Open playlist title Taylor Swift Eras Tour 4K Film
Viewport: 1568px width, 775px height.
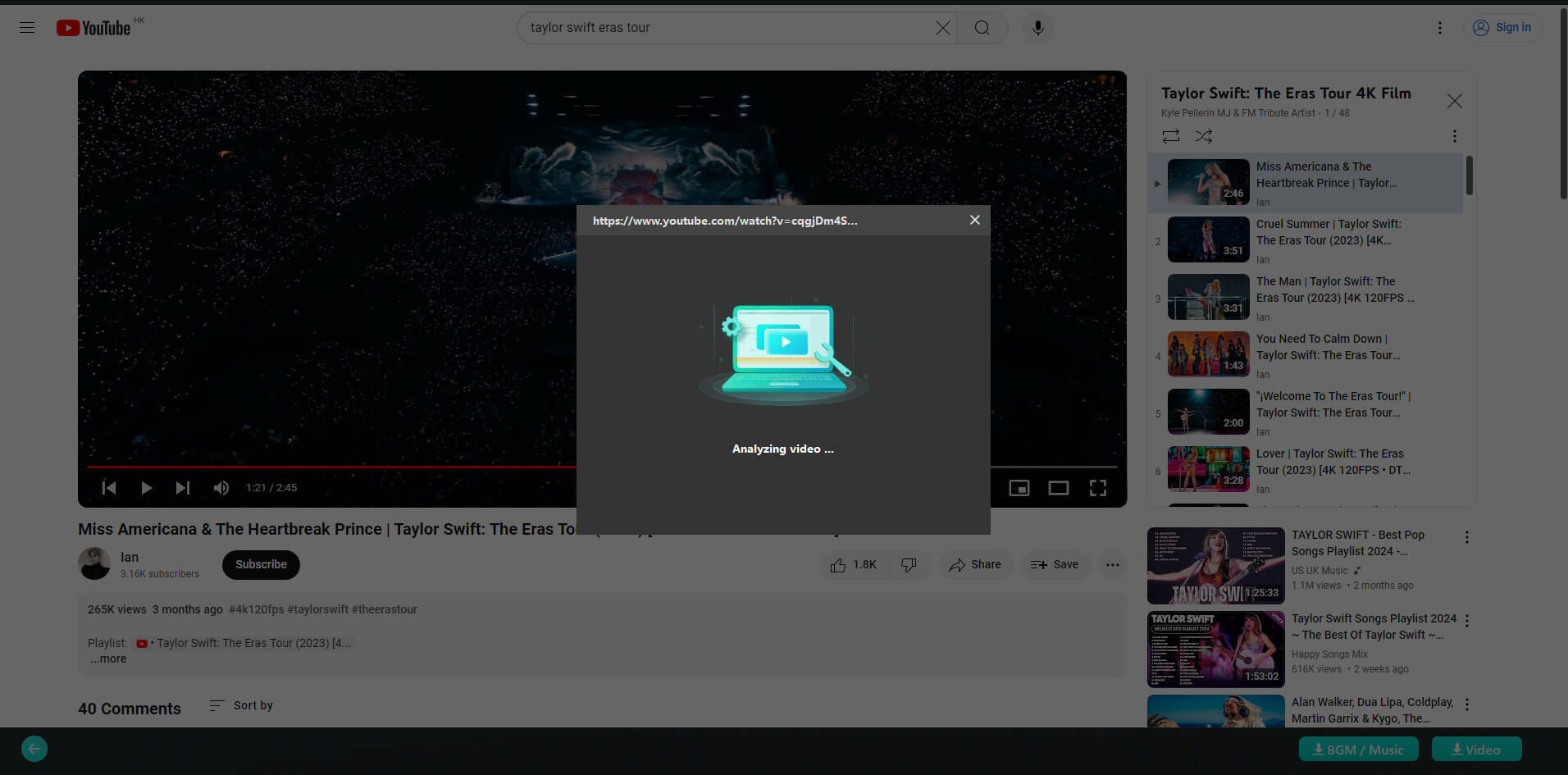1286,93
